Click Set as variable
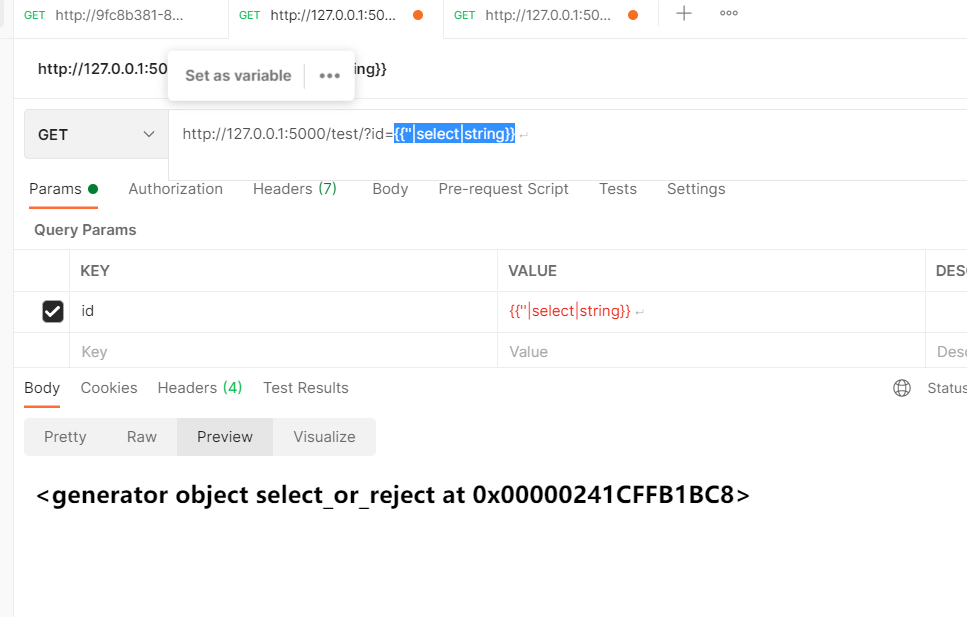Screen dimensions: 967x617 238,75
